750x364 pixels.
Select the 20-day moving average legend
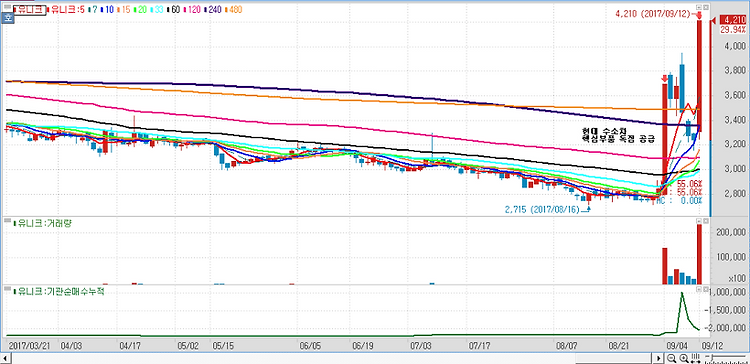[x=141, y=10]
